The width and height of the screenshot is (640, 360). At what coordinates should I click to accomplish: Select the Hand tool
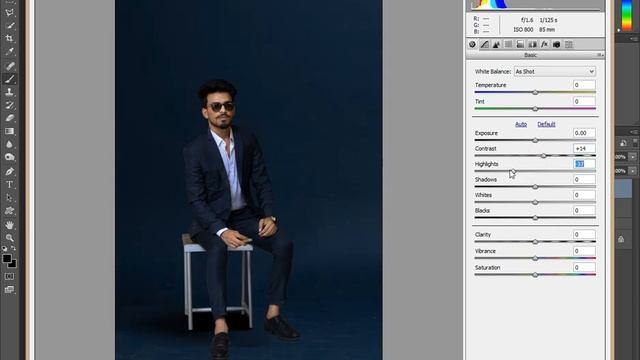coord(9,225)
